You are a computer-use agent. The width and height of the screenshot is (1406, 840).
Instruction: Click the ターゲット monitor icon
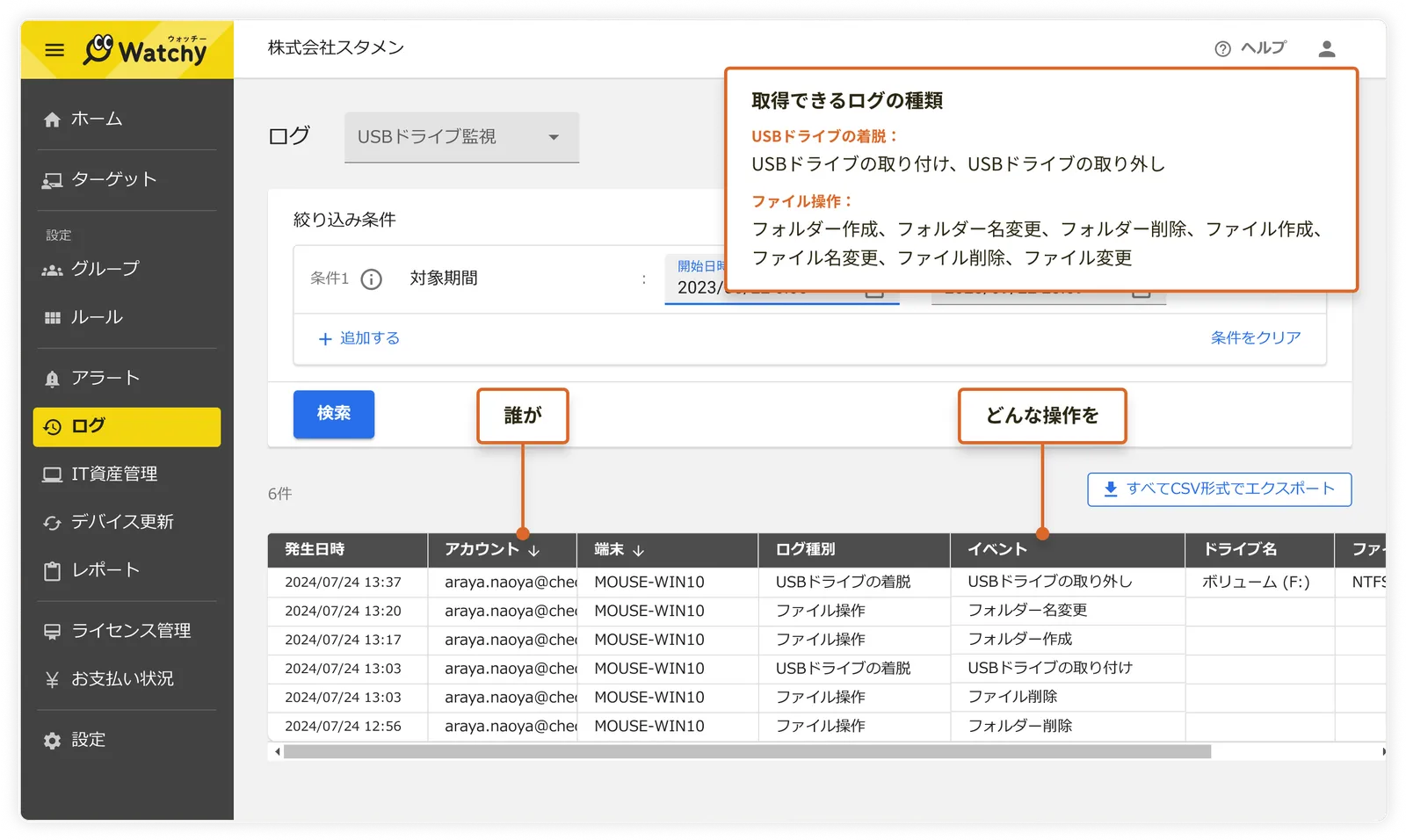[x=53, y=180]
